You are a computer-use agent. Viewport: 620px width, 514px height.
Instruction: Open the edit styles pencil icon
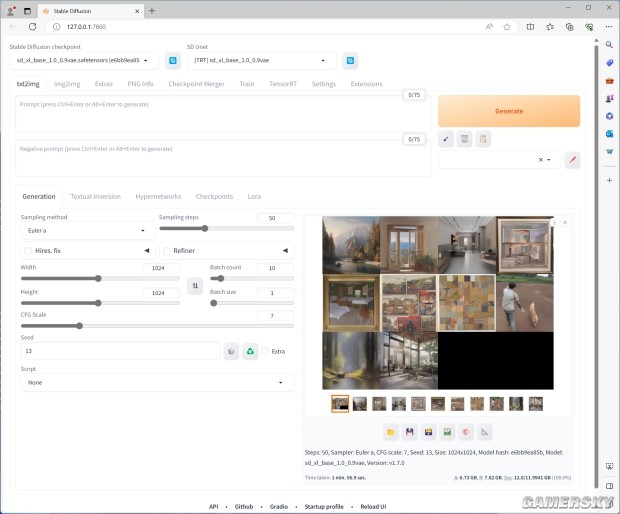point(572,160)
